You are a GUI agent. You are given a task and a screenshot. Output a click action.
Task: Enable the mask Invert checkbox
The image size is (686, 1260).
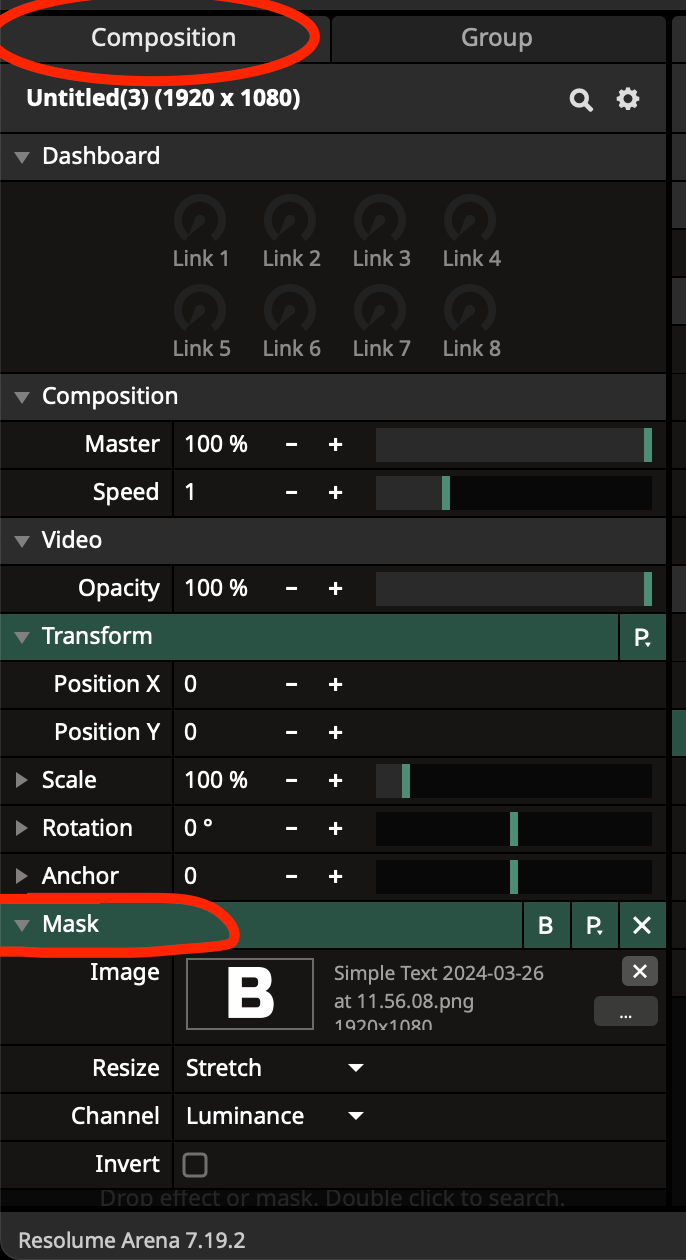coord(195,1164)
